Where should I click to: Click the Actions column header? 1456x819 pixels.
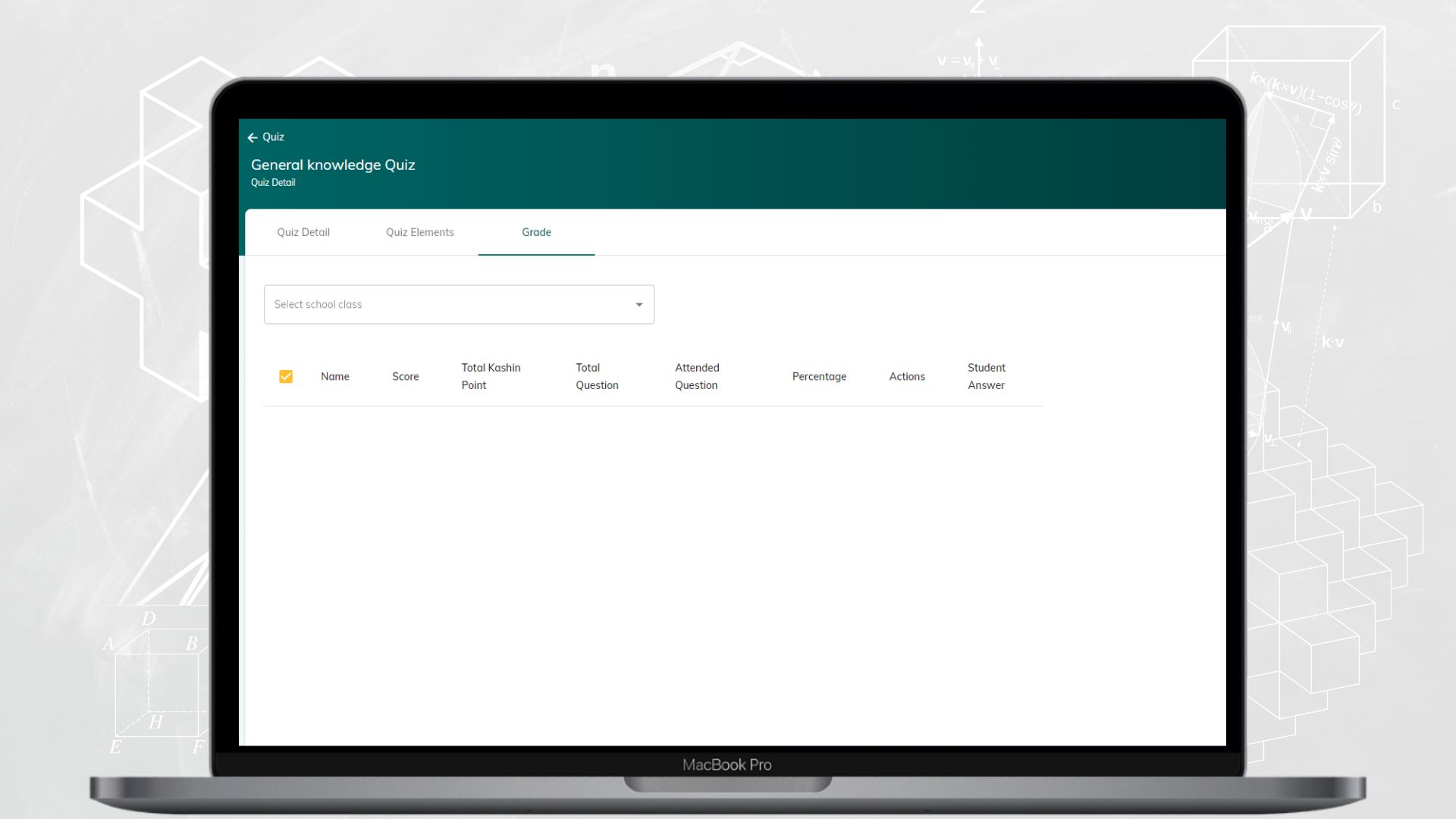(x=907, y=376)
